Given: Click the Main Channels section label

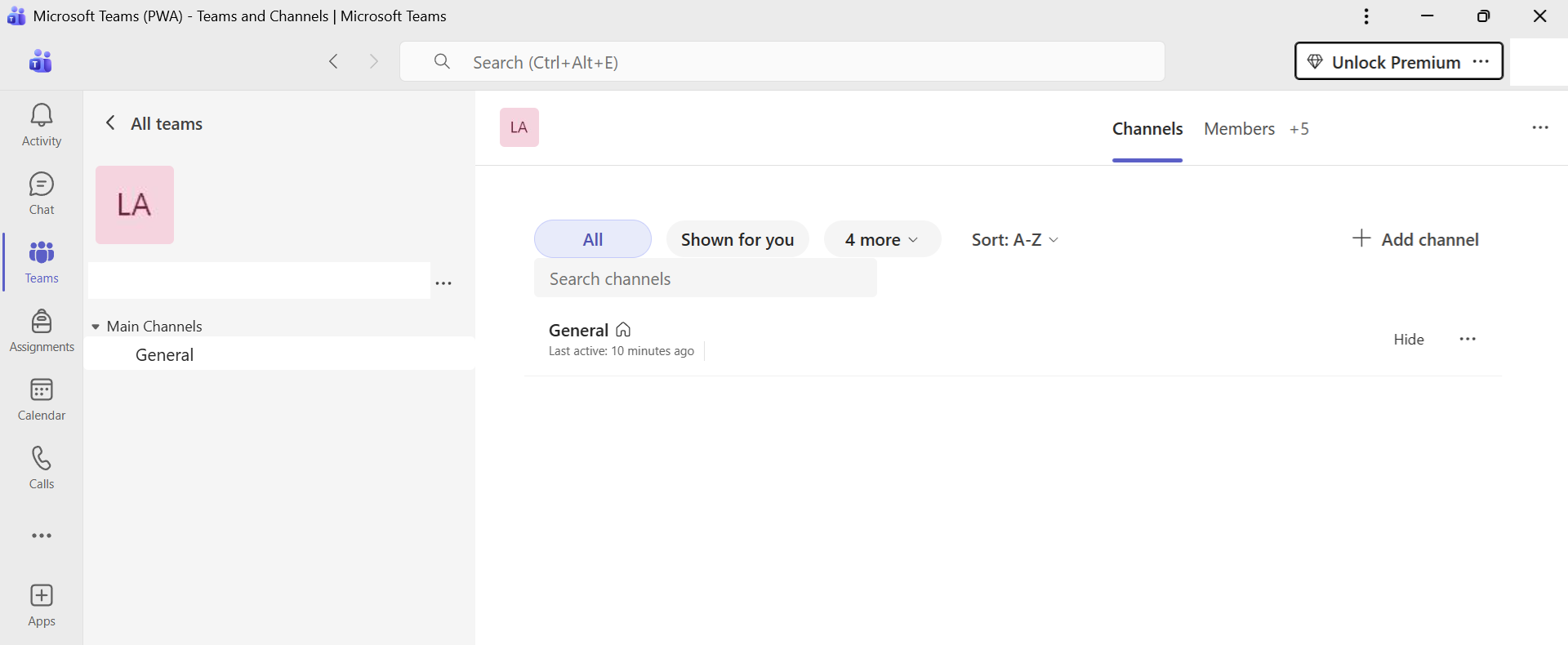Looking at the screenshot, I should 154,327.
